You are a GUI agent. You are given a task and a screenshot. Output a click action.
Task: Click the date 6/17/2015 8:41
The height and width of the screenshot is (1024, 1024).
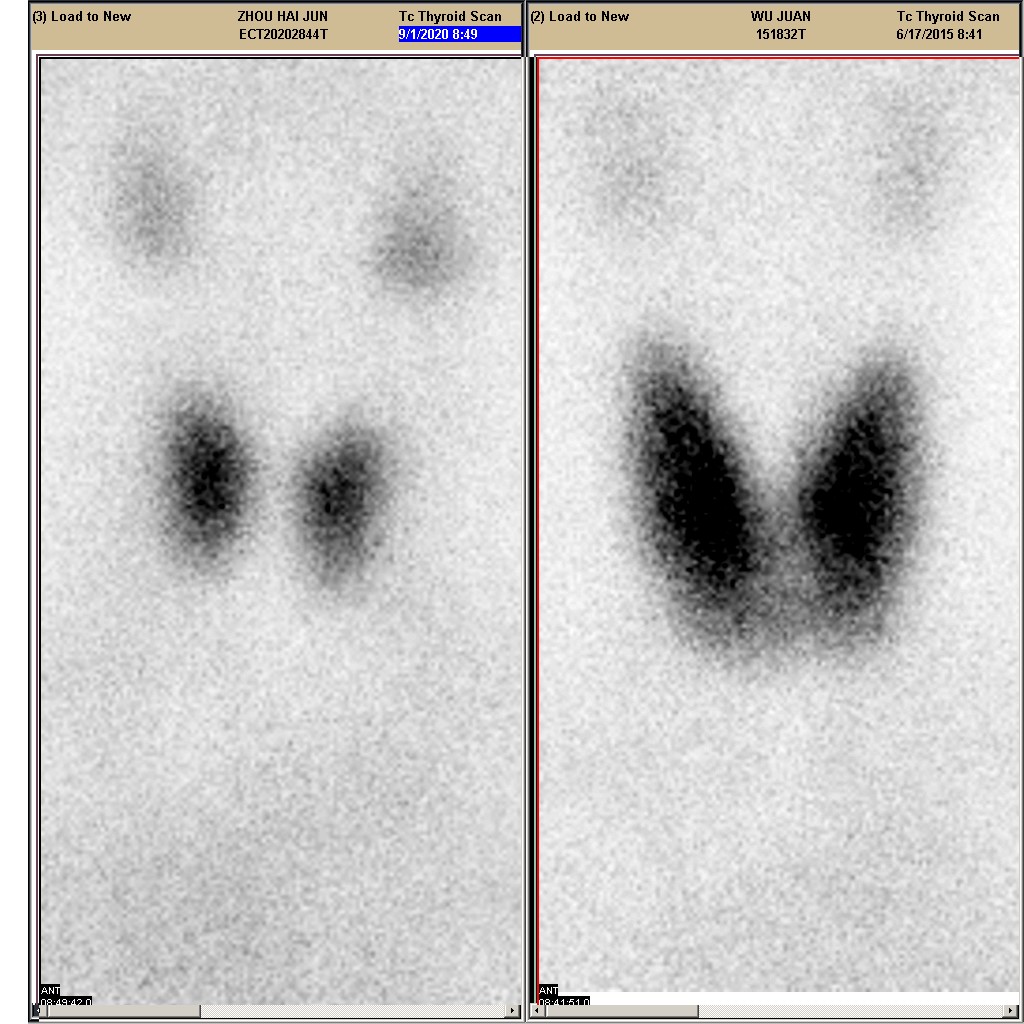coord(939,35)
